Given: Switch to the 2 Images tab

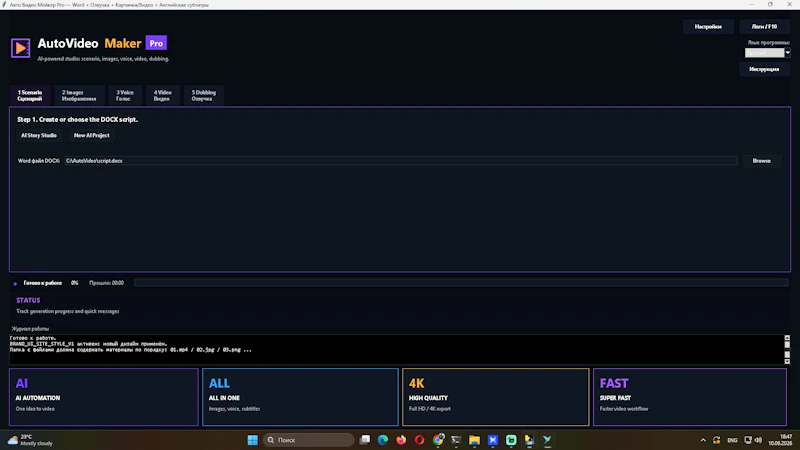Looking at the screenshot, I should [79, 95].
